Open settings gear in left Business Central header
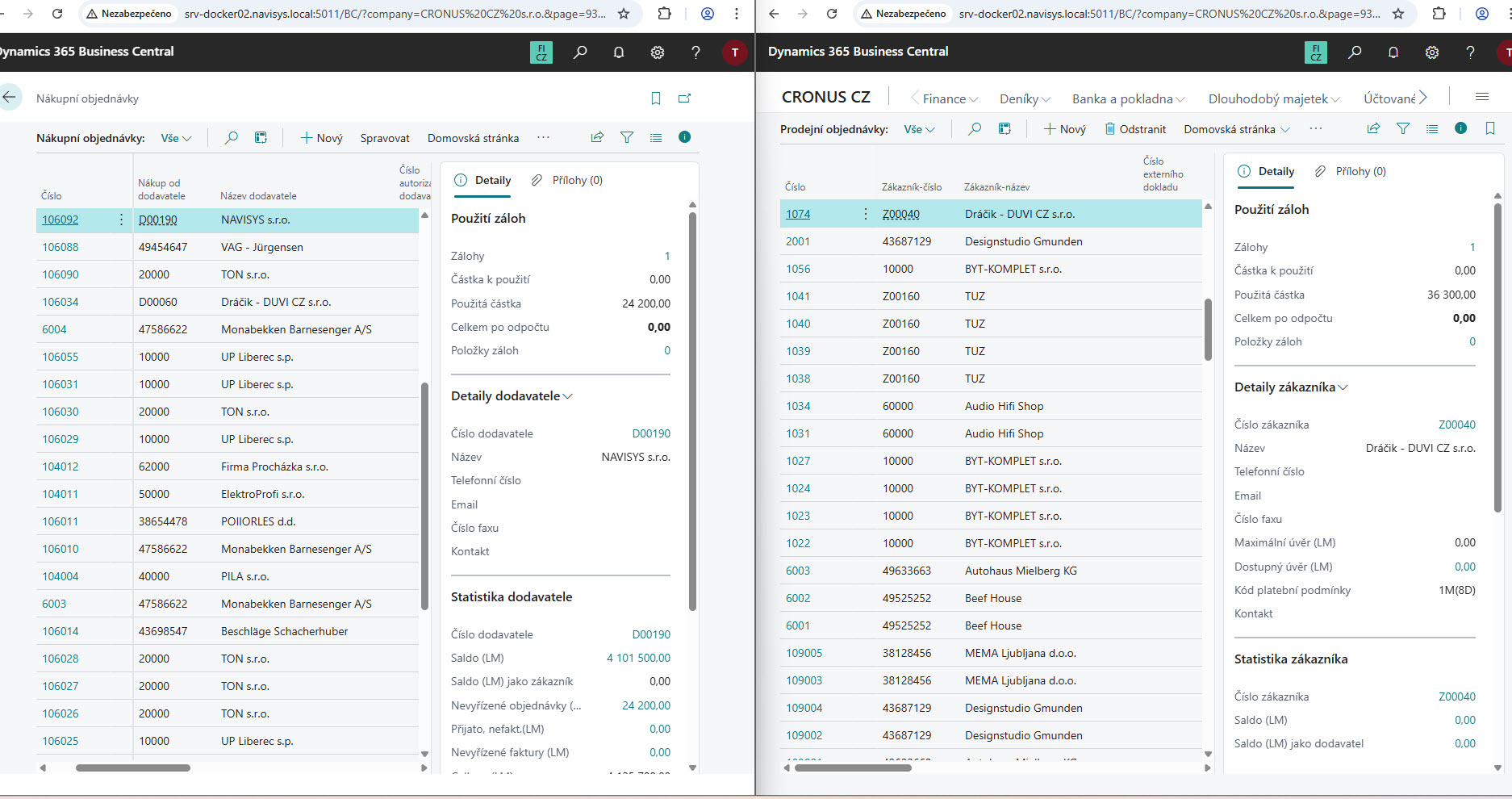 click(x=658, y=52)
